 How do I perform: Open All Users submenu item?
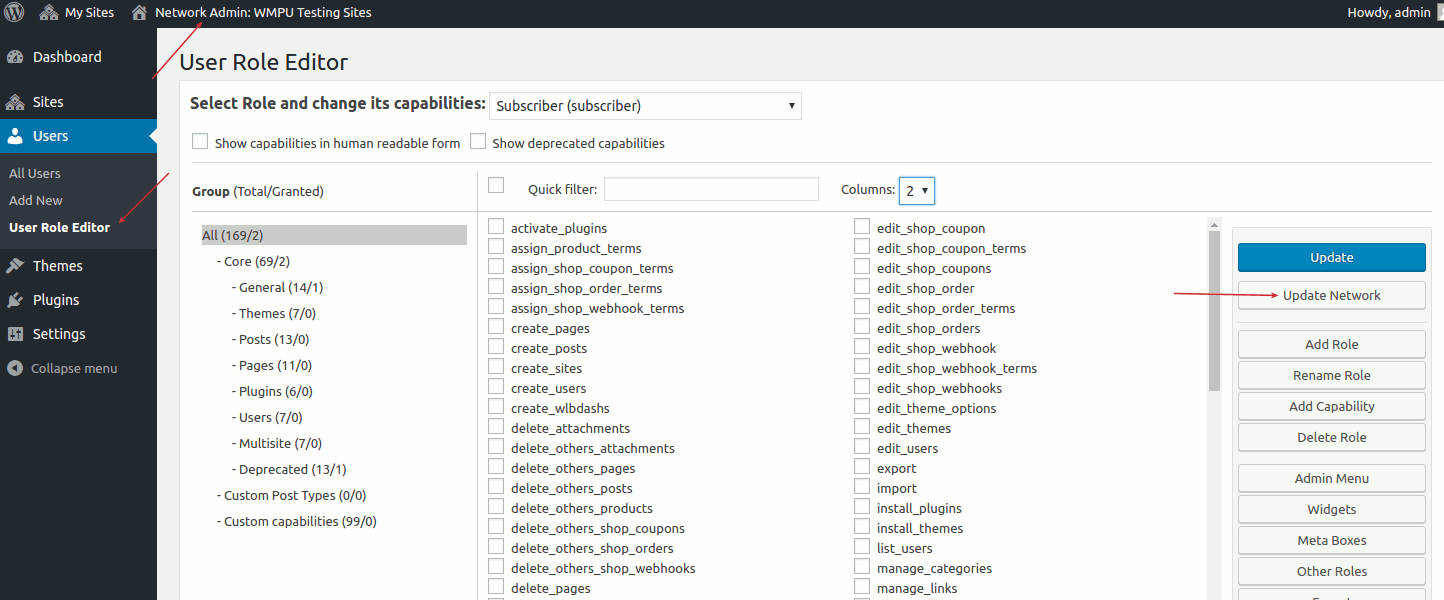35,173
